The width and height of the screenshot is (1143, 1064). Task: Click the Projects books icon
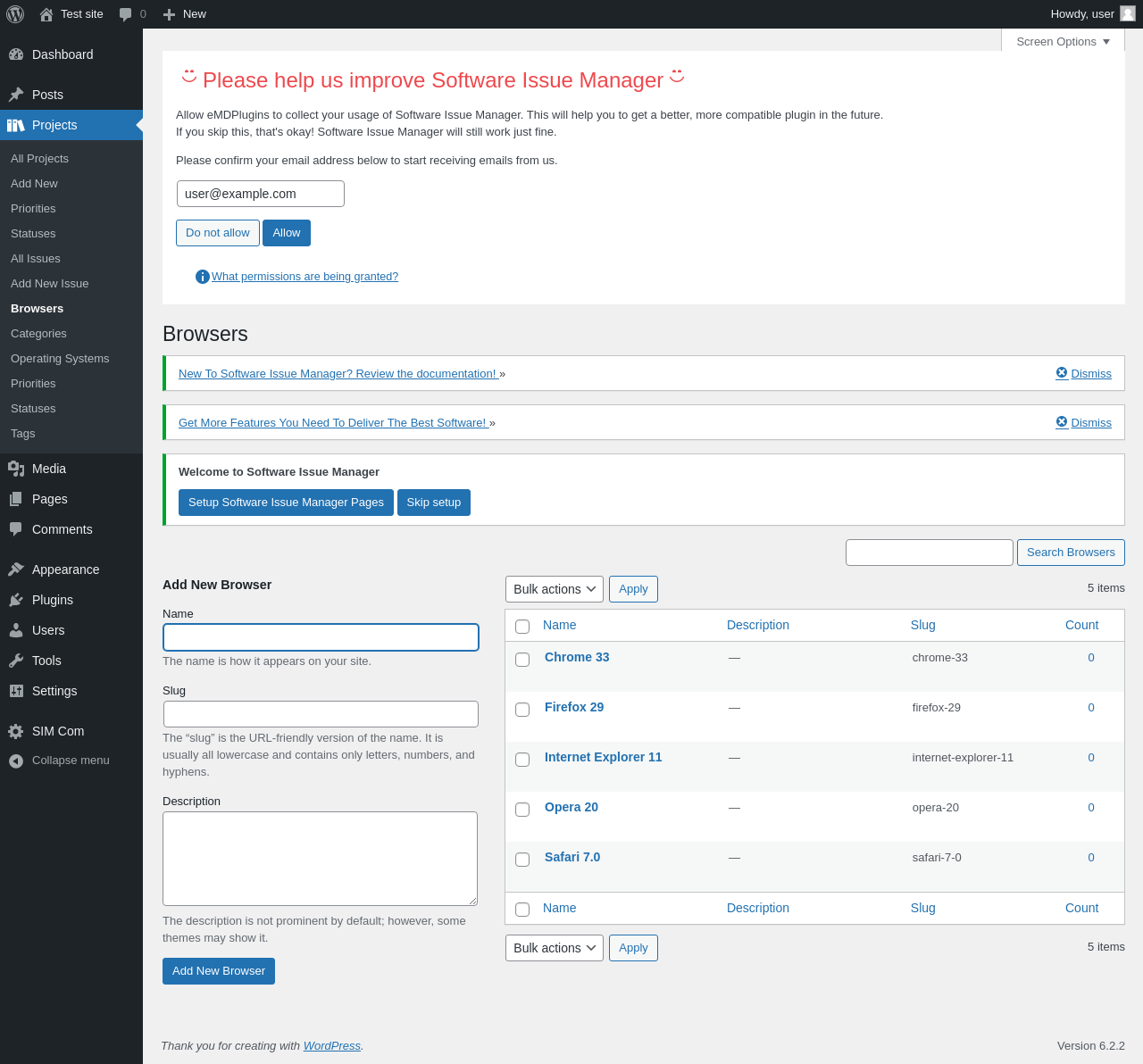coord(16,125)
